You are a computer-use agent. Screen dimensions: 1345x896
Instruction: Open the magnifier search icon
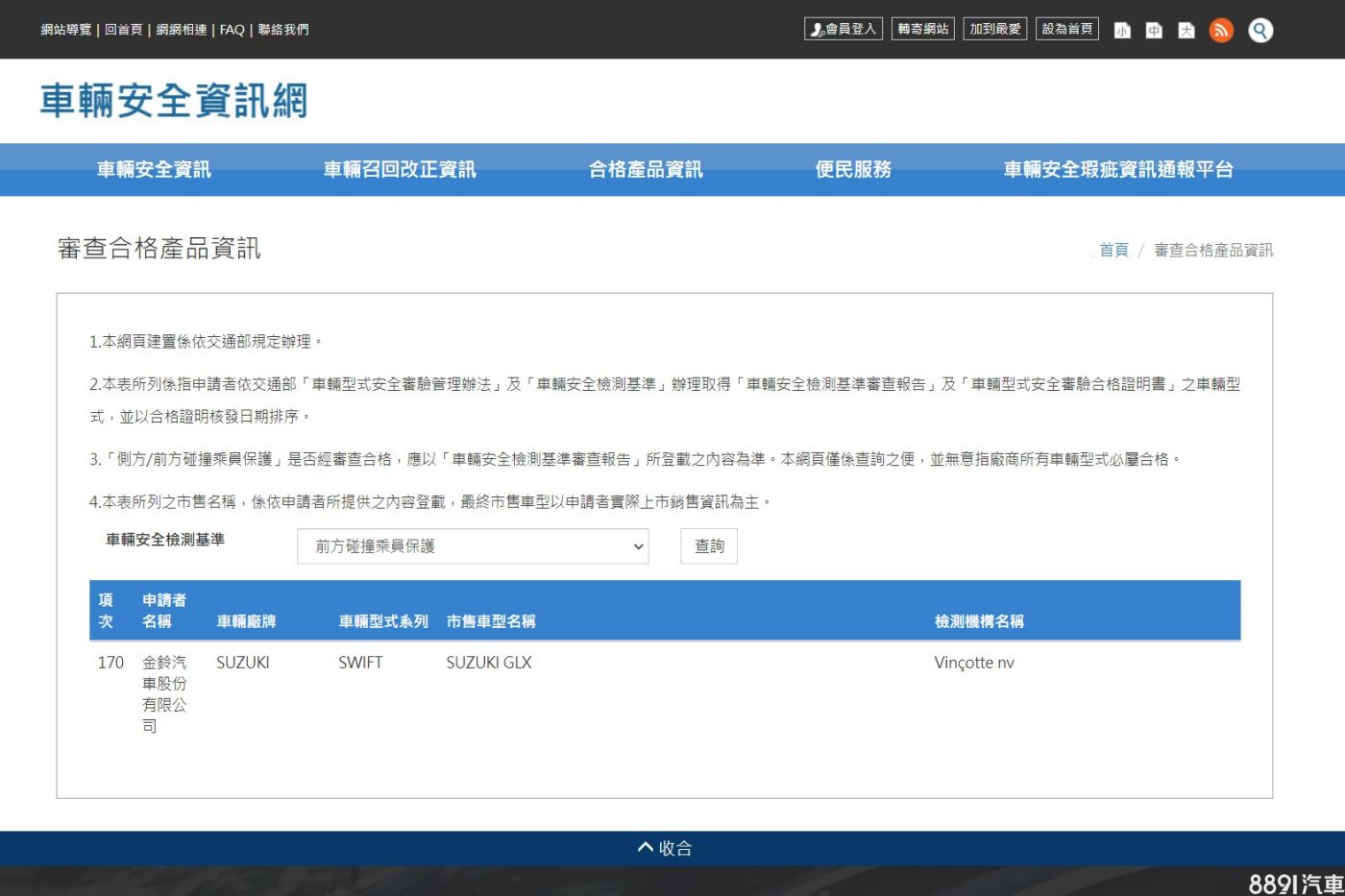pos(1260,30)
